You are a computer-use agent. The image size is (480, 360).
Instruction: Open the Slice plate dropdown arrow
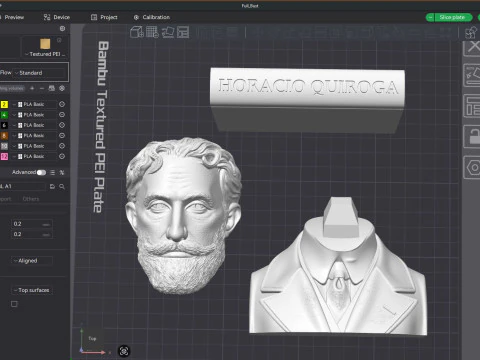pyautogui.click(x=430, y=17)
